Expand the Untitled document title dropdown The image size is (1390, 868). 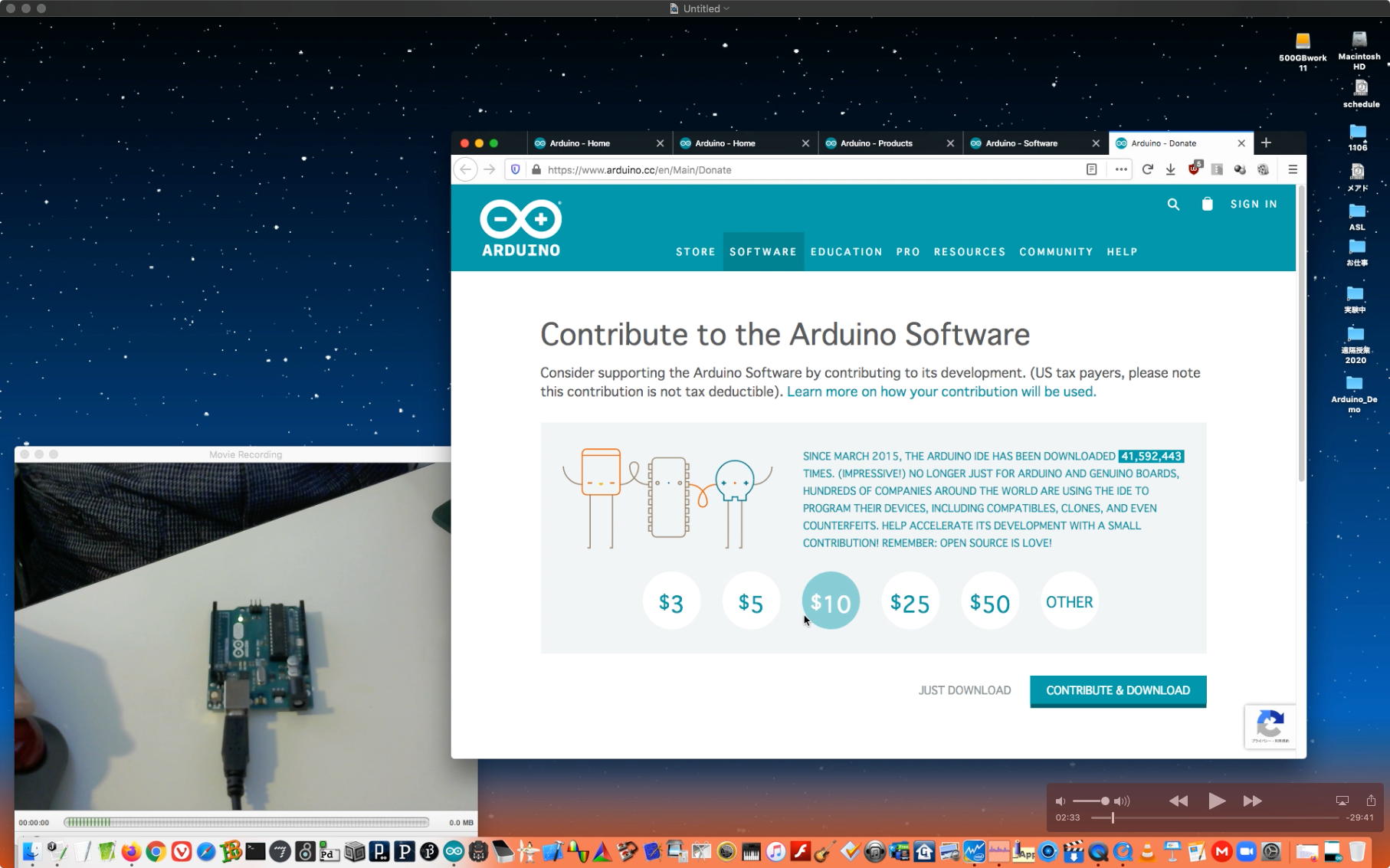[726, 8]
